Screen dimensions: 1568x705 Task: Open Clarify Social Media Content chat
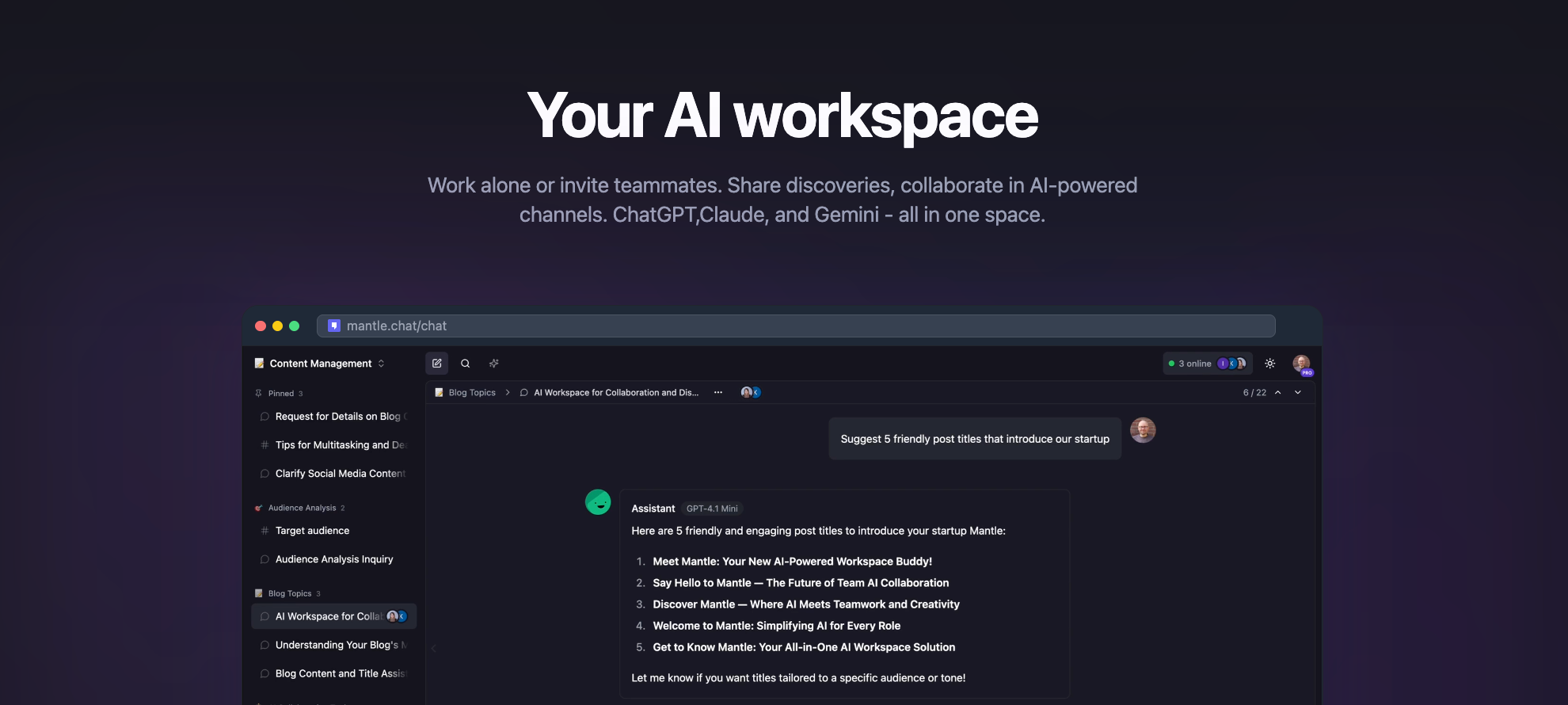pos(334,474)
